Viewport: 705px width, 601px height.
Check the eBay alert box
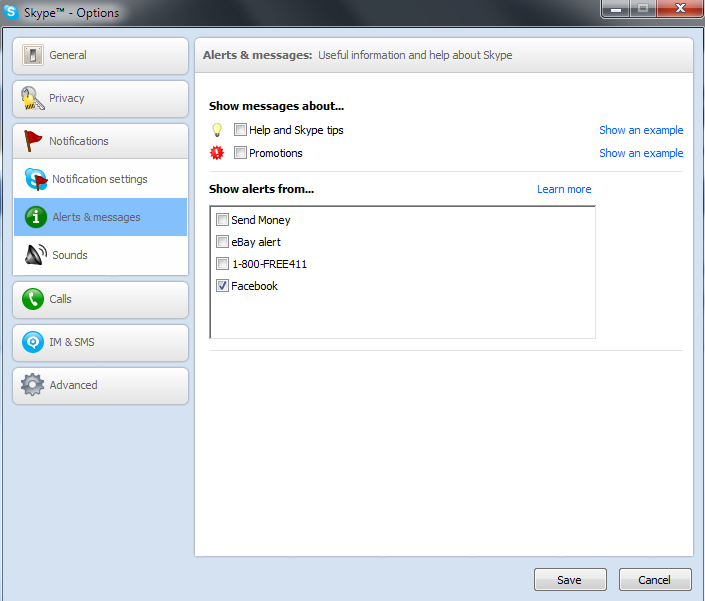point(222,241)
